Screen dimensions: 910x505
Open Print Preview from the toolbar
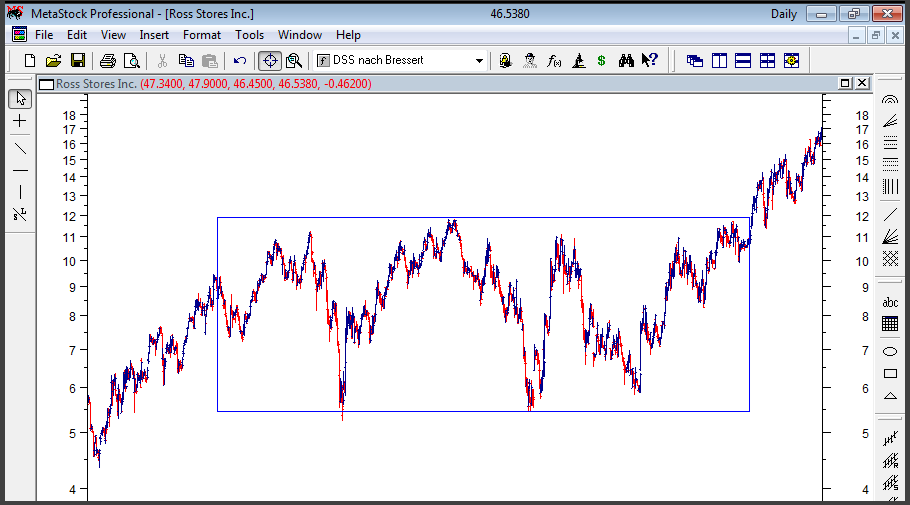pyautogui.click(x=132, y=60)
